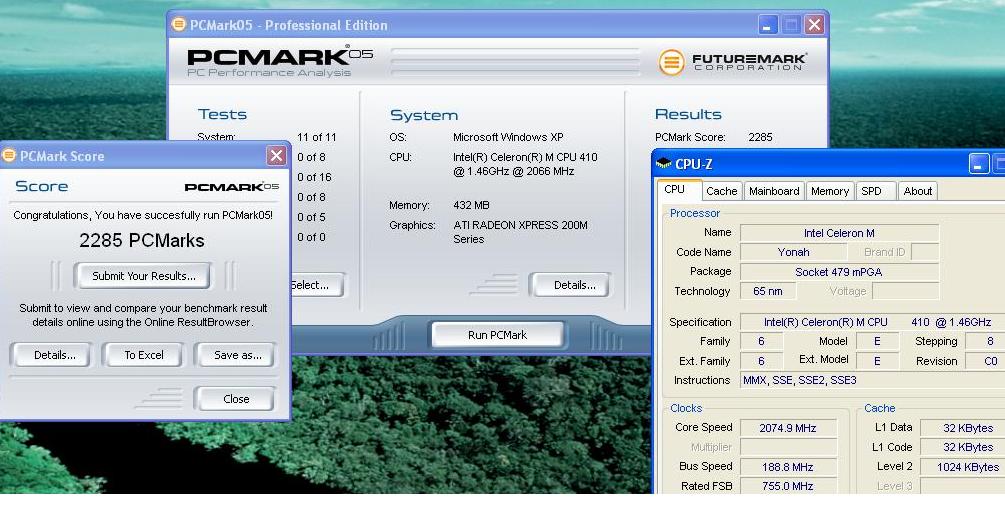
Task: Click CPU-Z Name field Intel Celeron M
Action: [839, 233]
